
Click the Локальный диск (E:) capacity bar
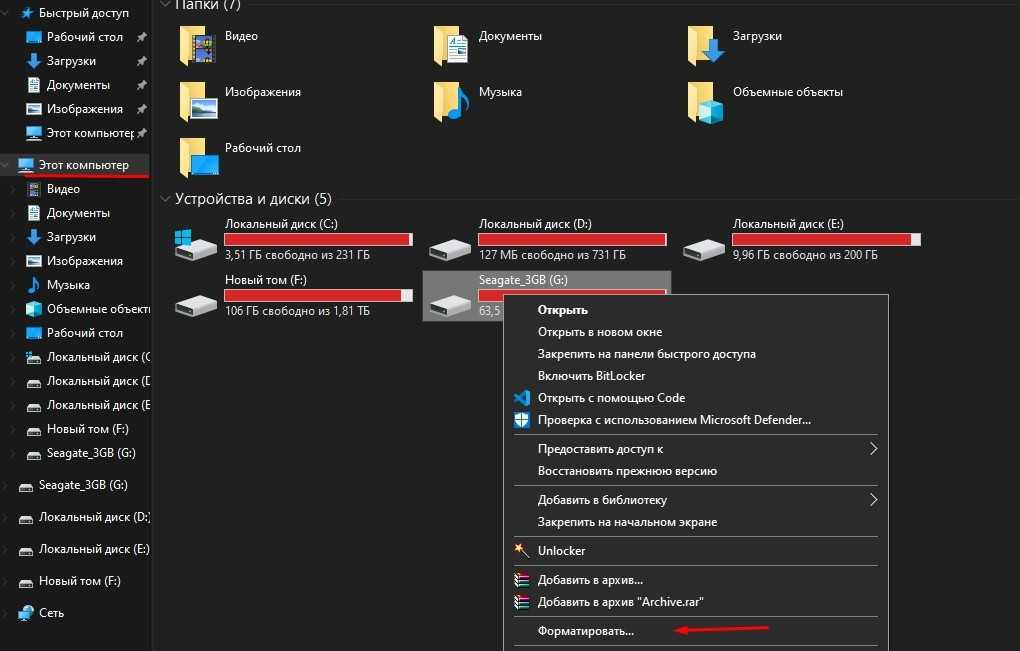pos(825,240)
